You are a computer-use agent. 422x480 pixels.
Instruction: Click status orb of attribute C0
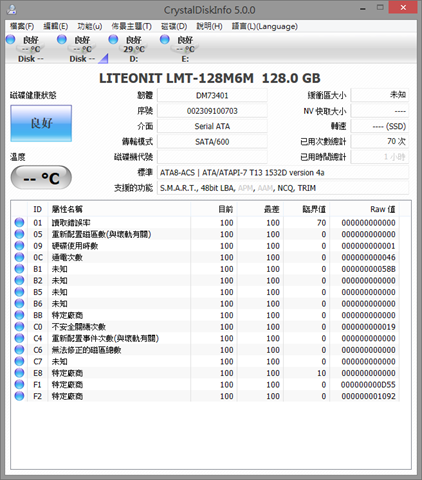coord(19,326)
